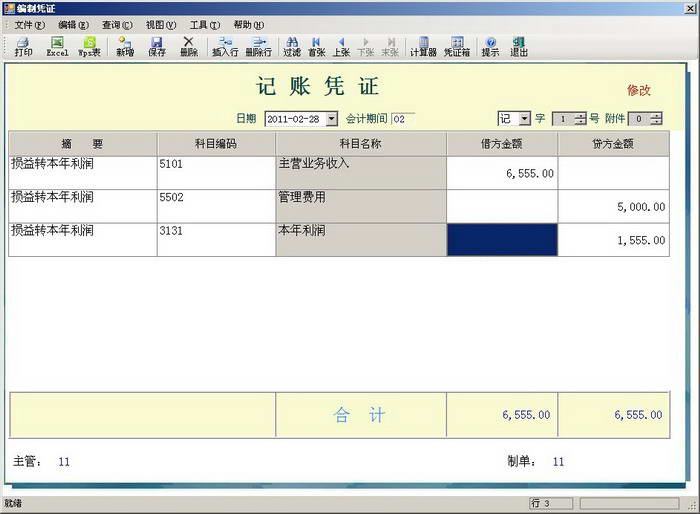Screen dimensions: 700x514
Task: Click the 科目编码 column header
Action: click(216, 143)
